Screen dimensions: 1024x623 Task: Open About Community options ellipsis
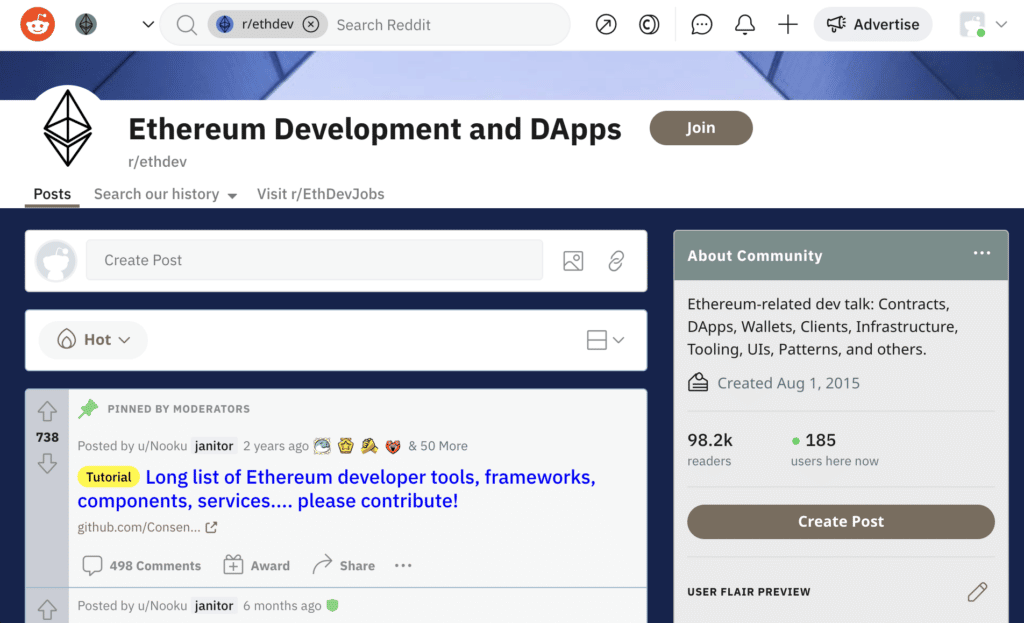(982, 253)
